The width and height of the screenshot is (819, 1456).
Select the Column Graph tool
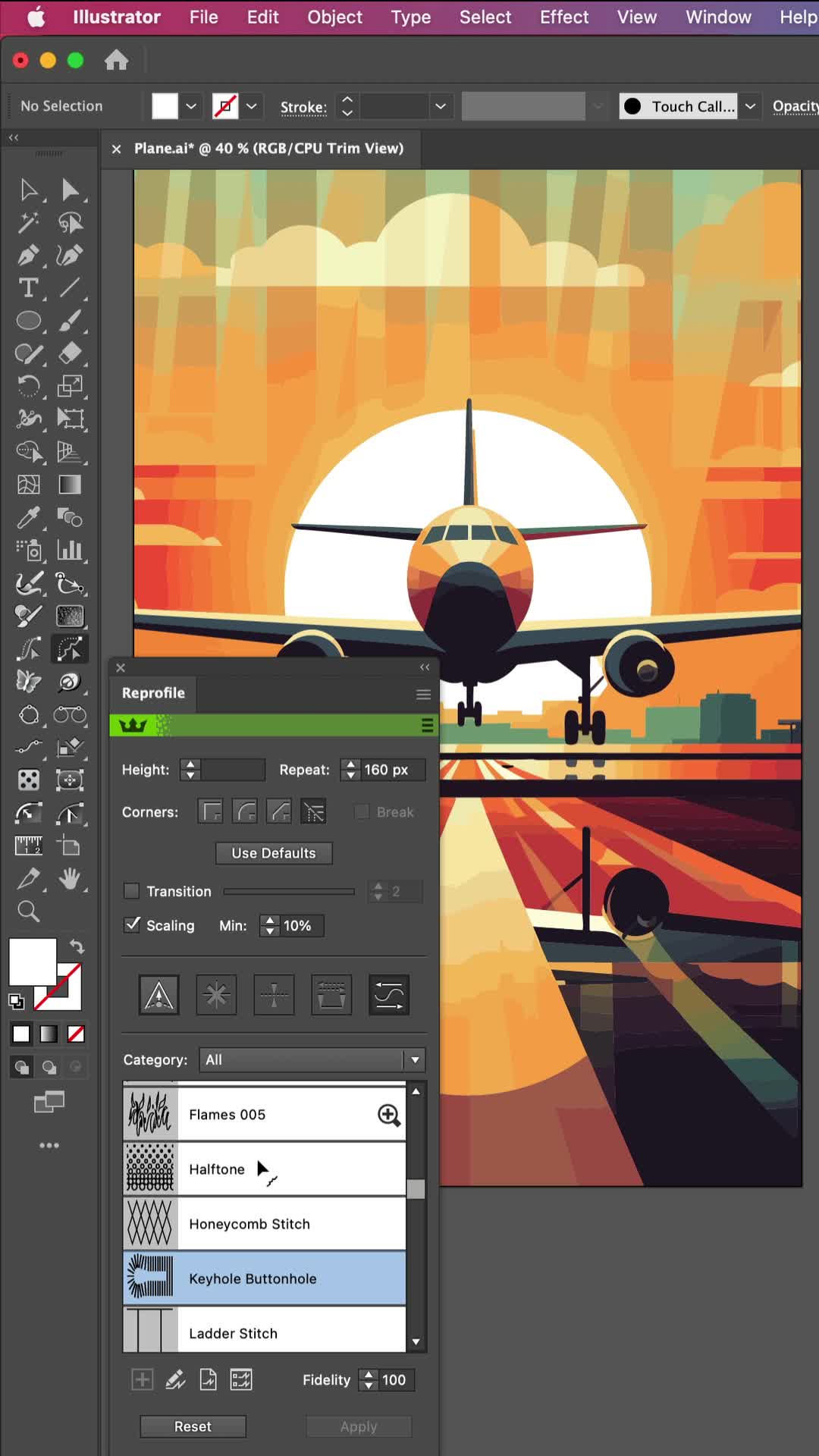click(x=70, y=551)
